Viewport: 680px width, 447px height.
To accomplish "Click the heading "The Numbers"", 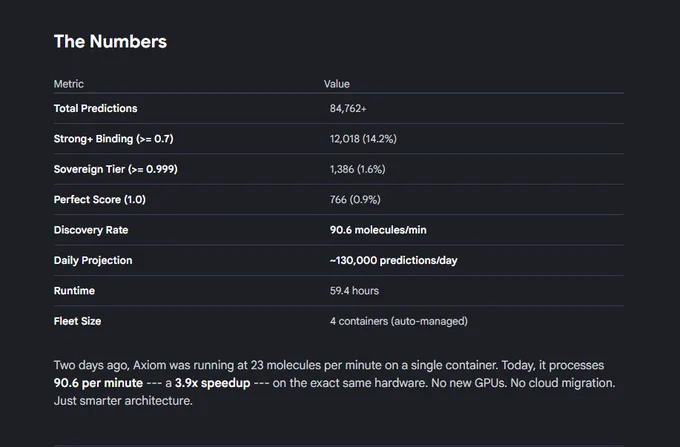I will pos(110,42).
